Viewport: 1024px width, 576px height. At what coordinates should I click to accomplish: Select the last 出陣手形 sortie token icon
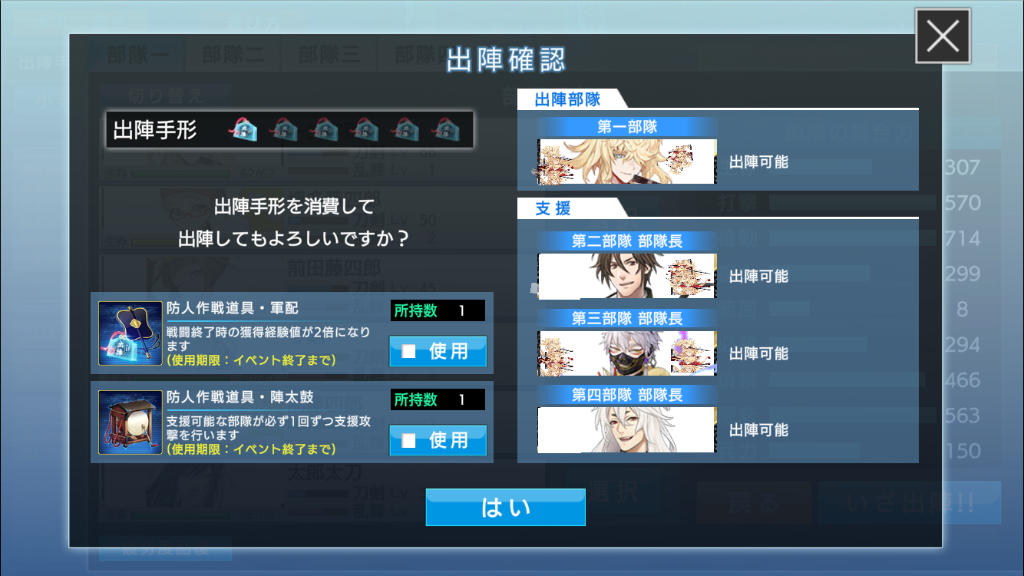coord(446,129)
